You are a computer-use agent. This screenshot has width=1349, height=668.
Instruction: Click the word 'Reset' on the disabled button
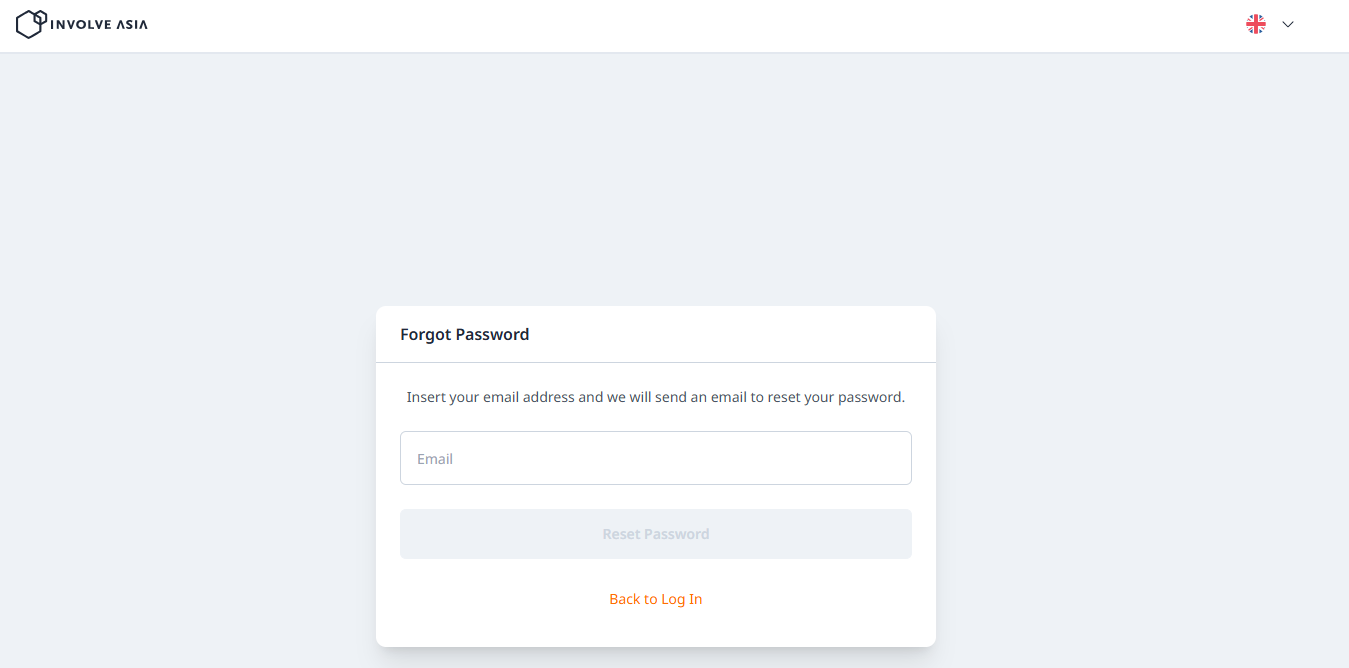pos(622,534)
